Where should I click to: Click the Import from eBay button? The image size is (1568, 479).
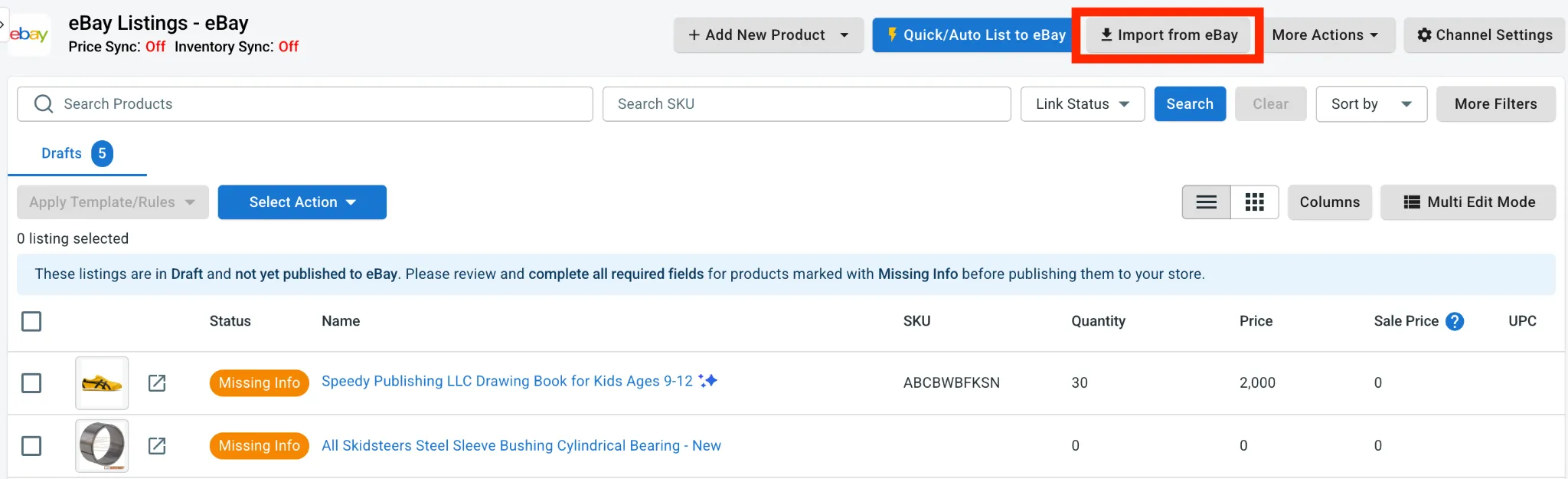pos(1168,35)
